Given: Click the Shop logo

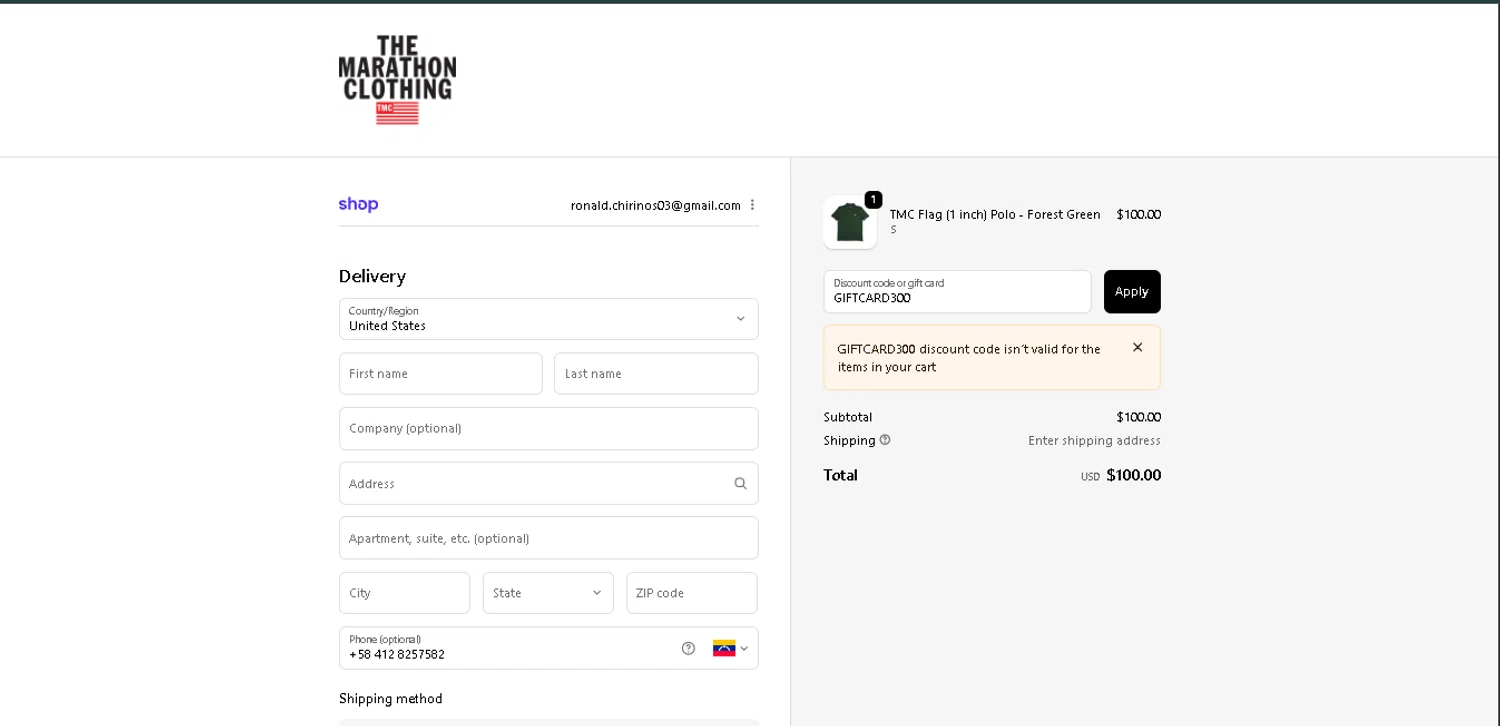Looking at the screenshot, I should pos(358,204).
